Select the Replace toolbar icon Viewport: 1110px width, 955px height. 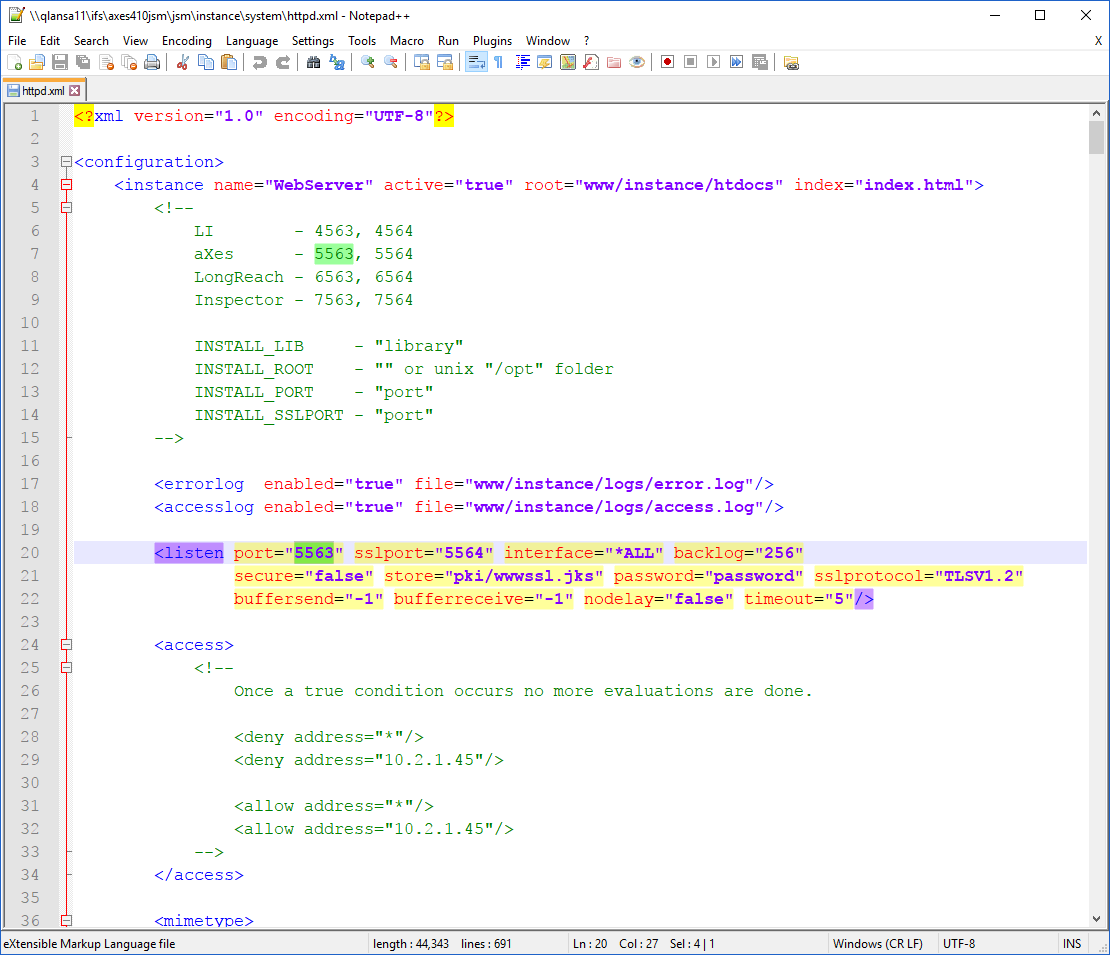pos(337,62)
